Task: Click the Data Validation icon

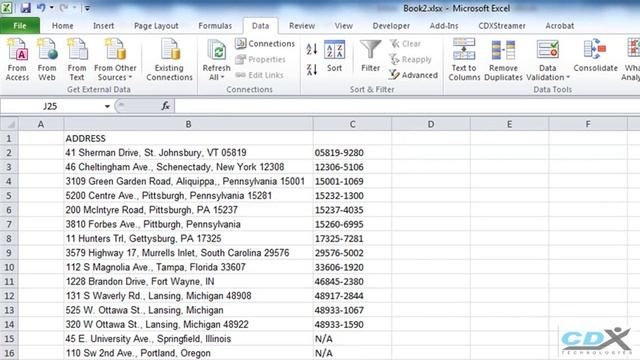Action: [x=547, y=50]
